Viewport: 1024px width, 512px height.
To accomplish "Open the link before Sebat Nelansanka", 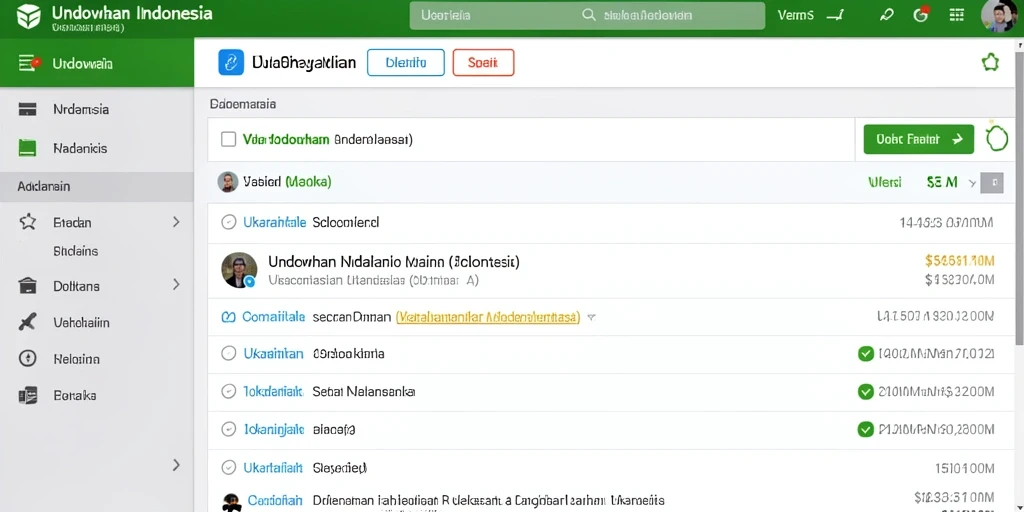I will click(x=273, y=391).
